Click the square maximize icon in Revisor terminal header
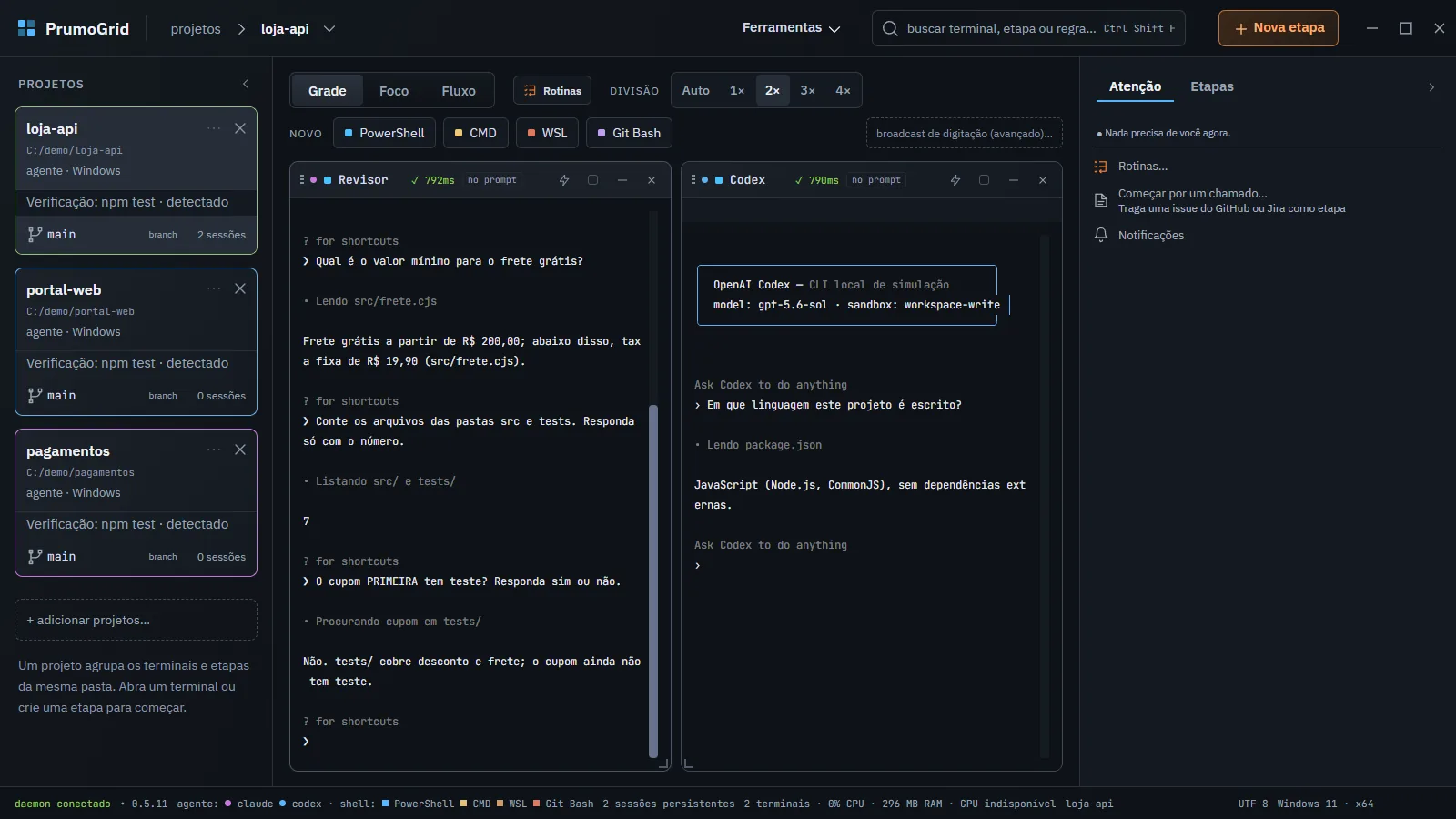This screenshot has height=819, width=1456. [x=593, y=180]
